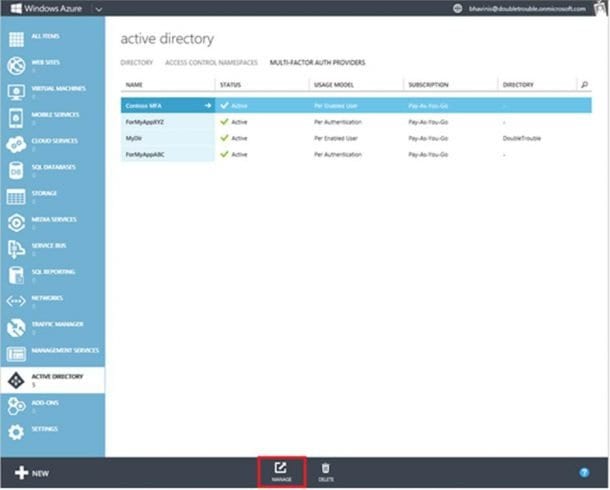Open Contoso MFA details arrow
Viewport: 610px width, 490px height.
208,104
